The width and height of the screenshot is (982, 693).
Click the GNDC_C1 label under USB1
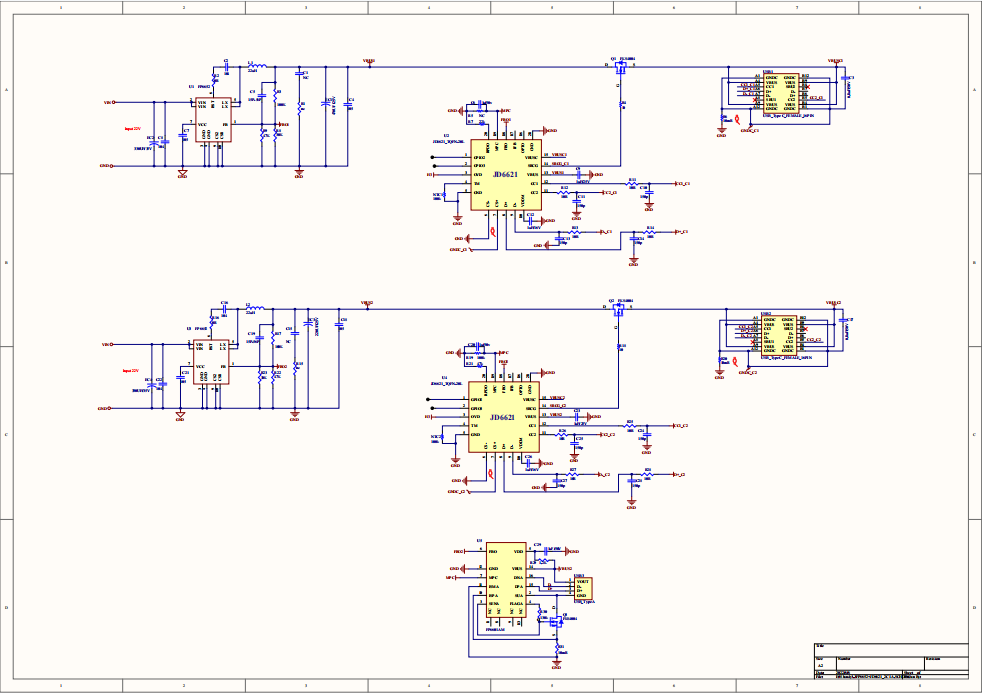749,130
